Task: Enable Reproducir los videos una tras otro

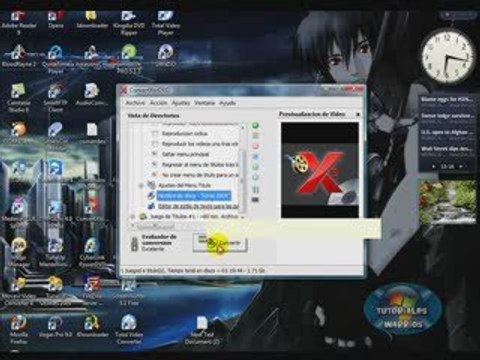Action: pyautogui.click(x=155, y=144)
